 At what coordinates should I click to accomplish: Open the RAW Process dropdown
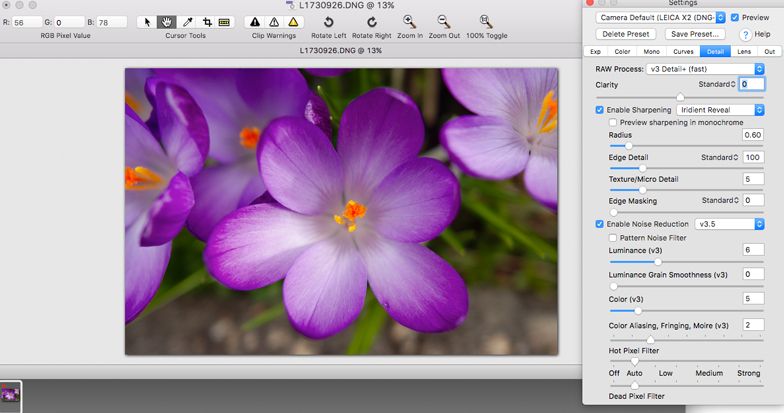coord(705,69)
